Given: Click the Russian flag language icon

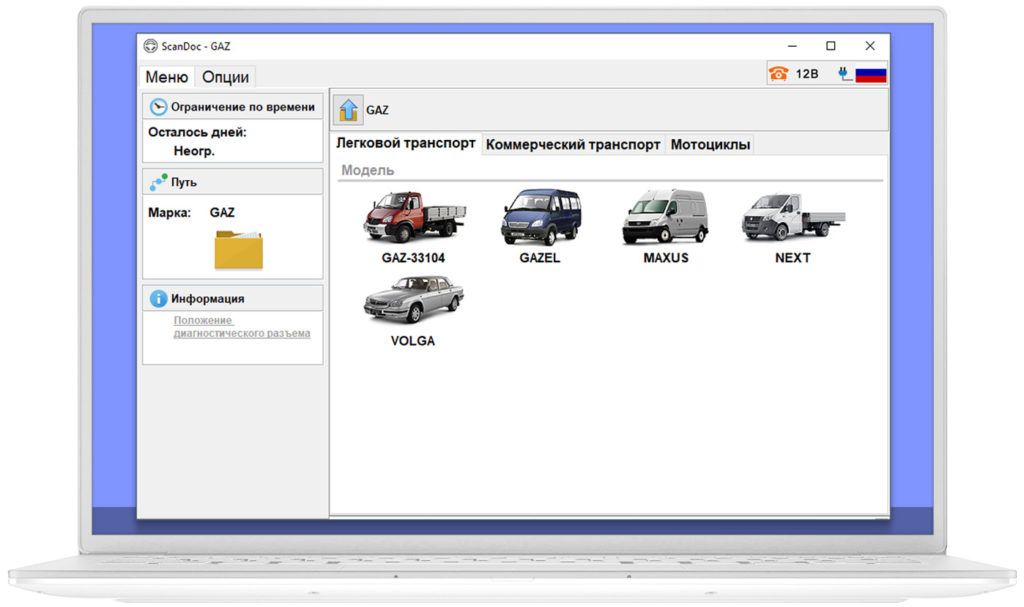Looking at the screenshot, I should (871, 74).
